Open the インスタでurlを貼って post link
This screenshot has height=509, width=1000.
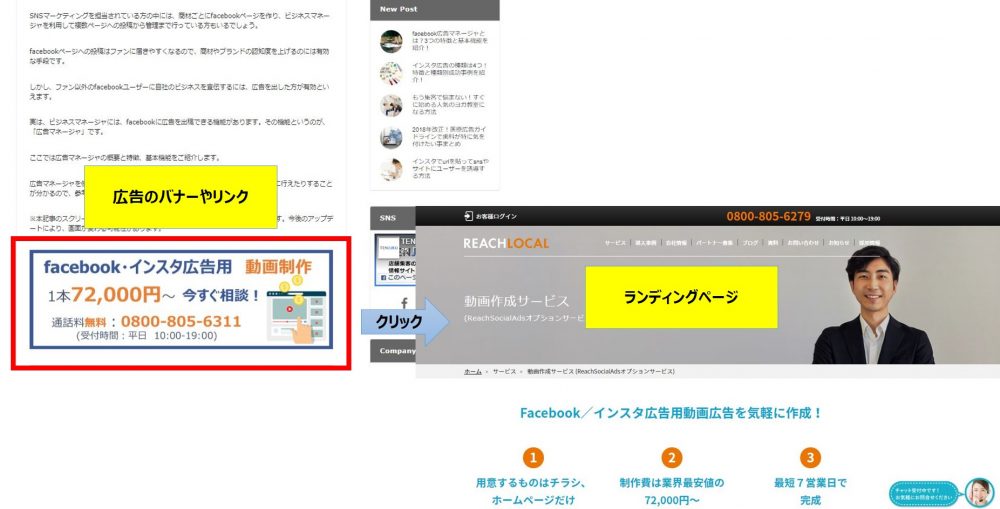point(450,168)
